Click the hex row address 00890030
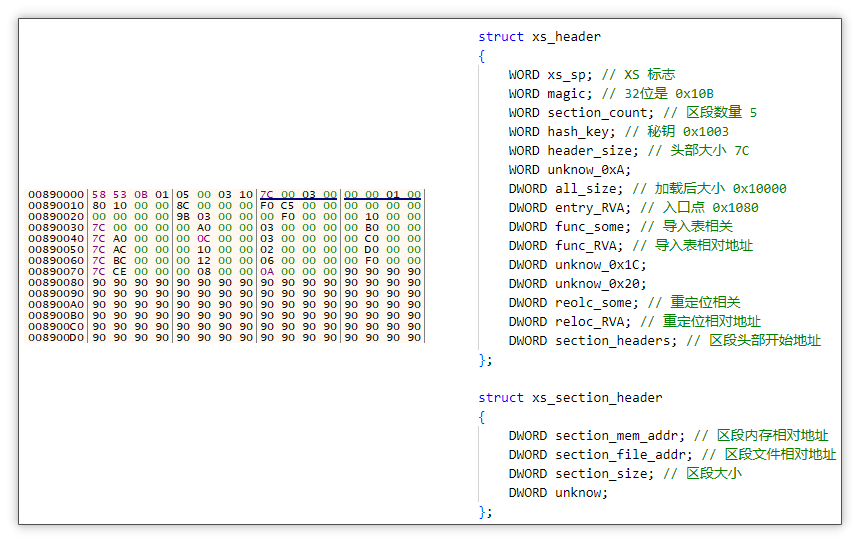The width and height of the screenshot is (860, 543). point(56,228)
